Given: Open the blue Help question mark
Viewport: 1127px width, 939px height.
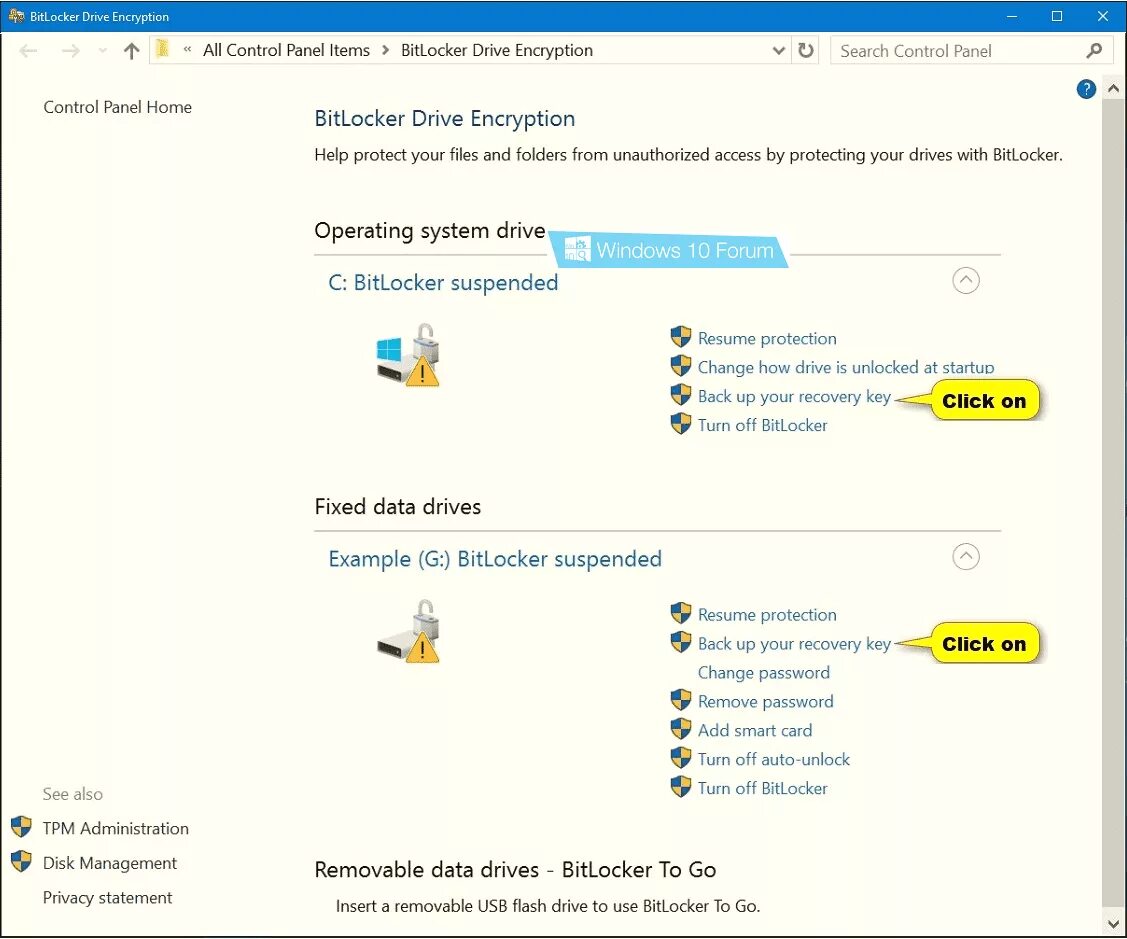Looking at the screenshot, I should coord(1086,89).
